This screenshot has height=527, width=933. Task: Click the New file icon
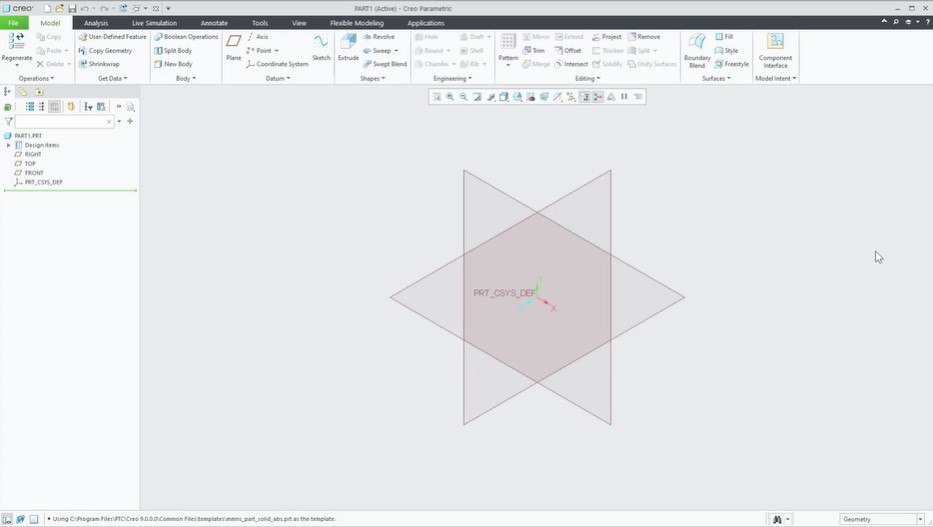[x=47, y=8]
